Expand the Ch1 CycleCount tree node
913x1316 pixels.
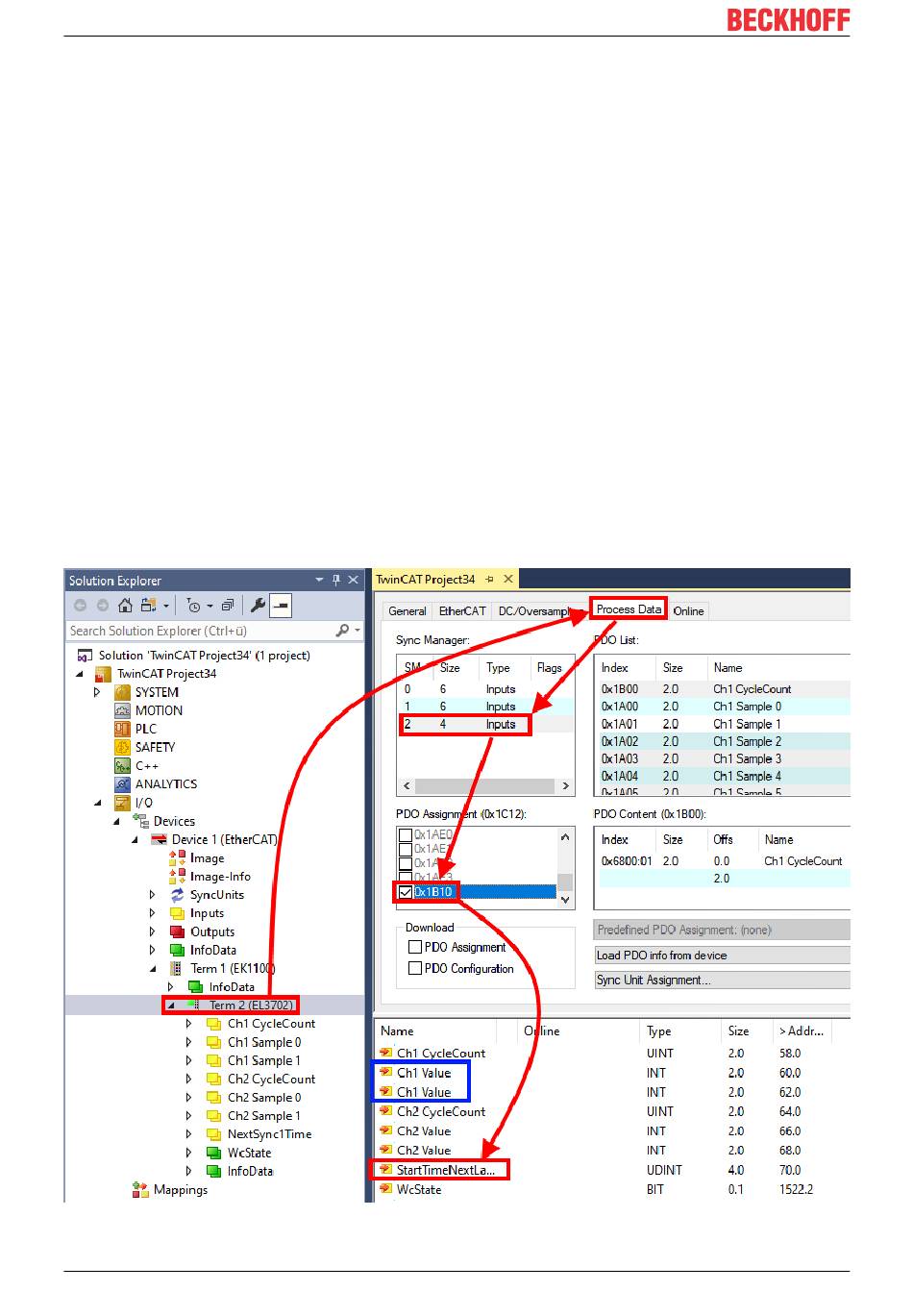click(188, 1024)
